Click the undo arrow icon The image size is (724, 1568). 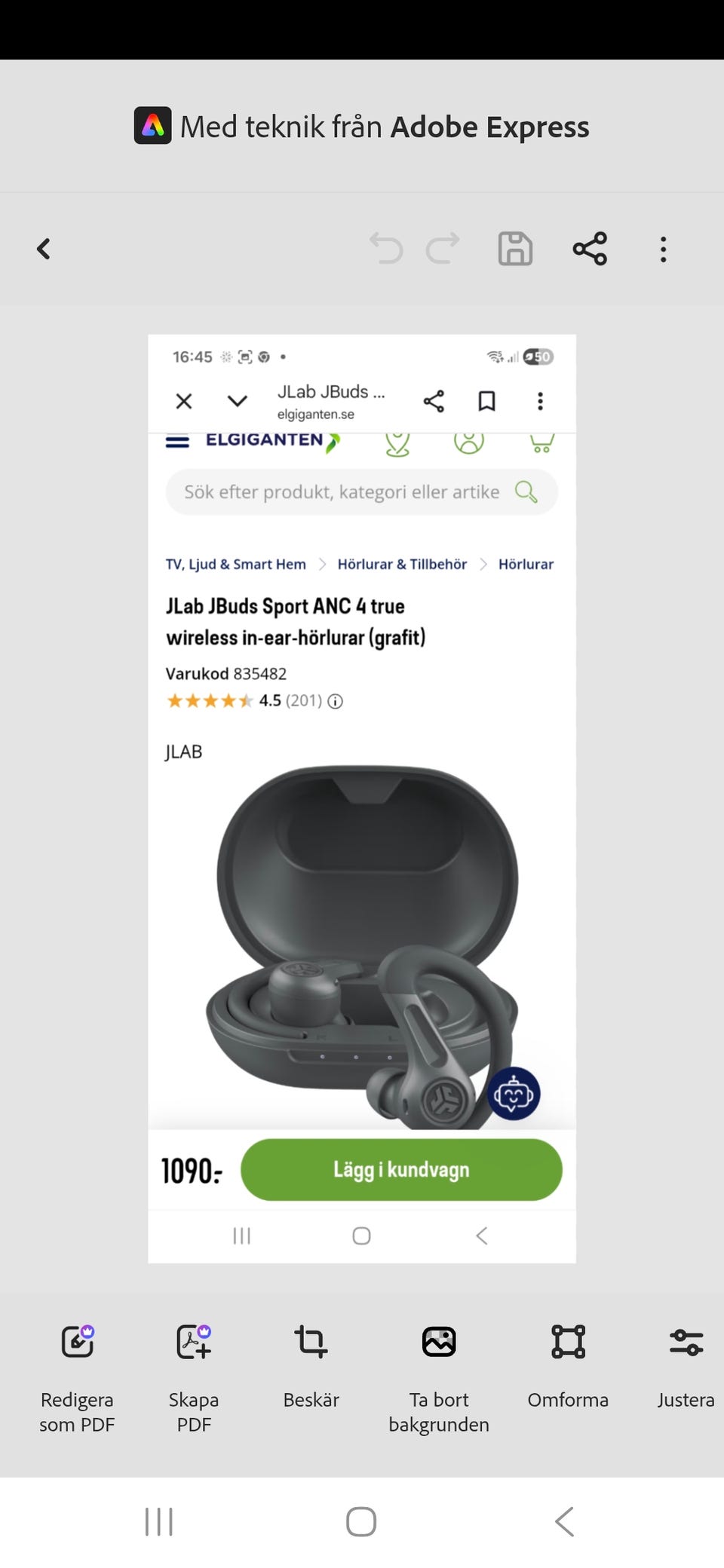pyautogui.click(x=386, y=248)
